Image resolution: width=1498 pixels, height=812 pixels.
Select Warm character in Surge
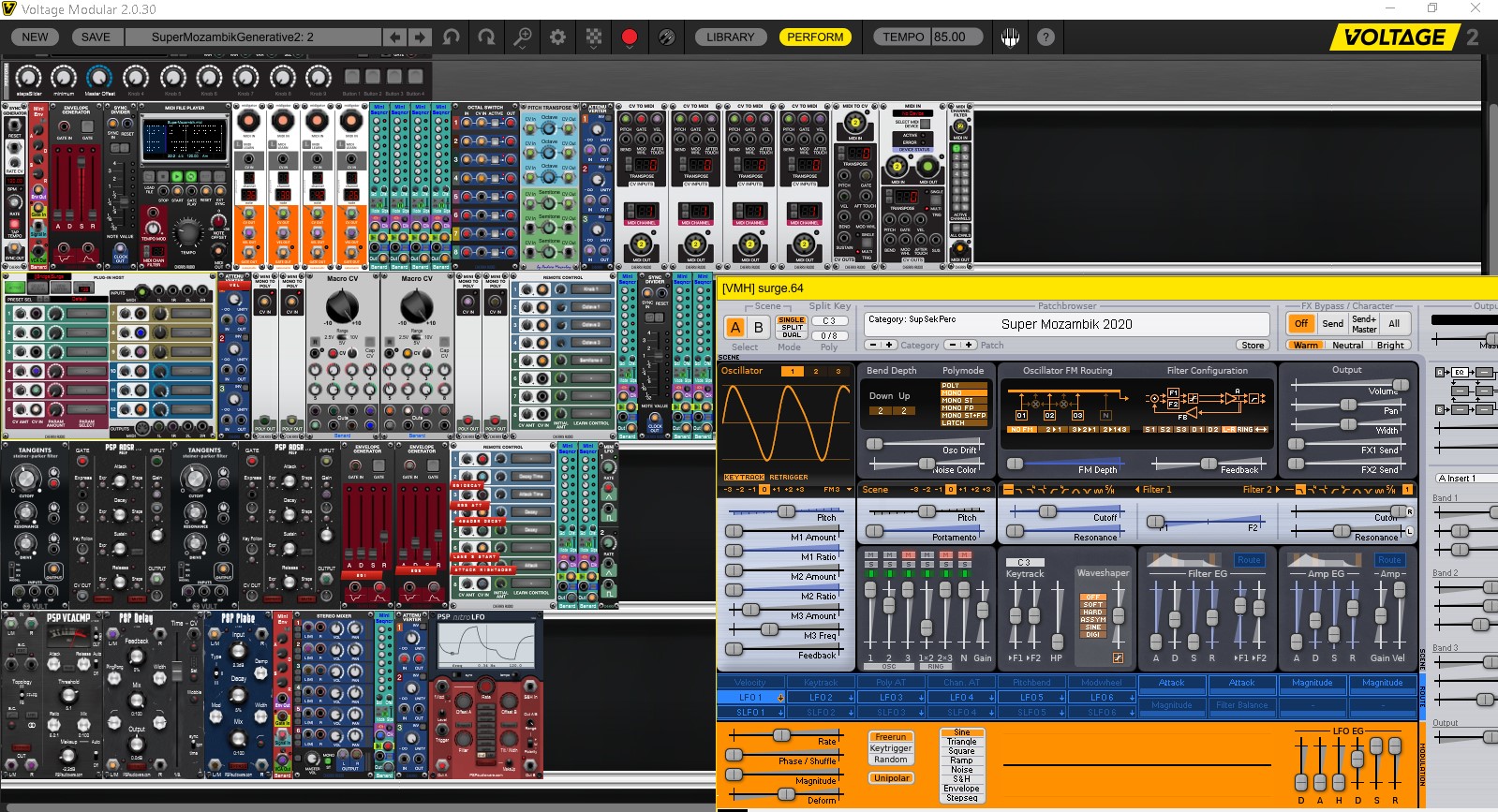[1306, 345]
